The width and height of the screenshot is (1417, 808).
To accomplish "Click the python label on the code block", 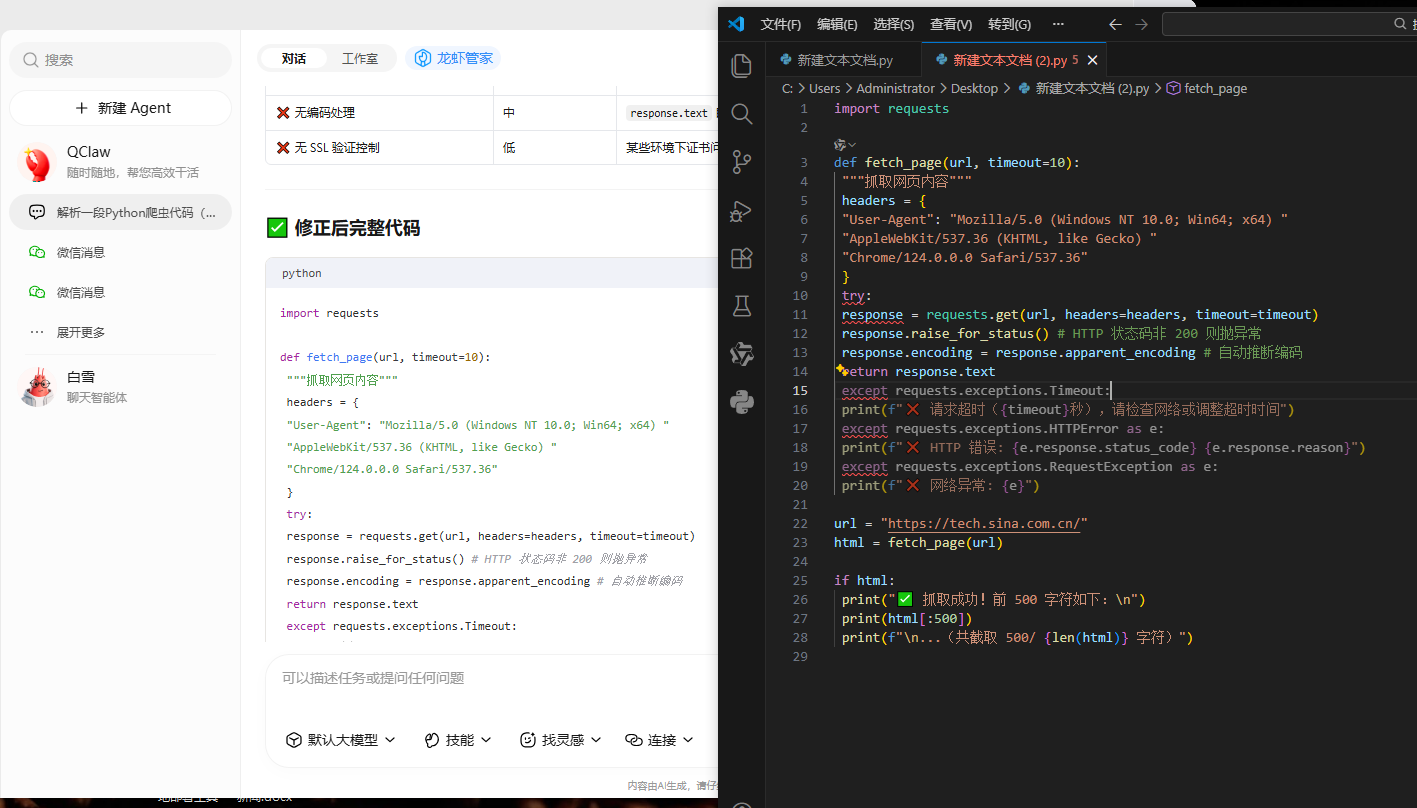I will (x=302, y=273).
